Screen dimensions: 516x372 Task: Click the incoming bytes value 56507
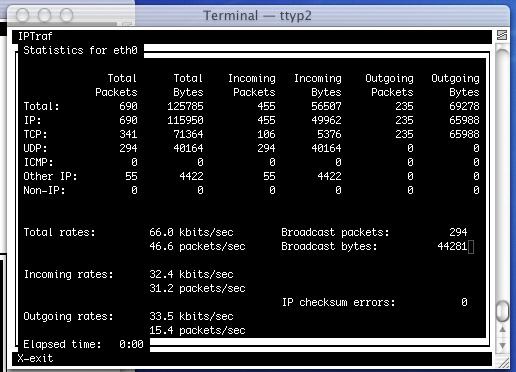click(x=326, y=106)
